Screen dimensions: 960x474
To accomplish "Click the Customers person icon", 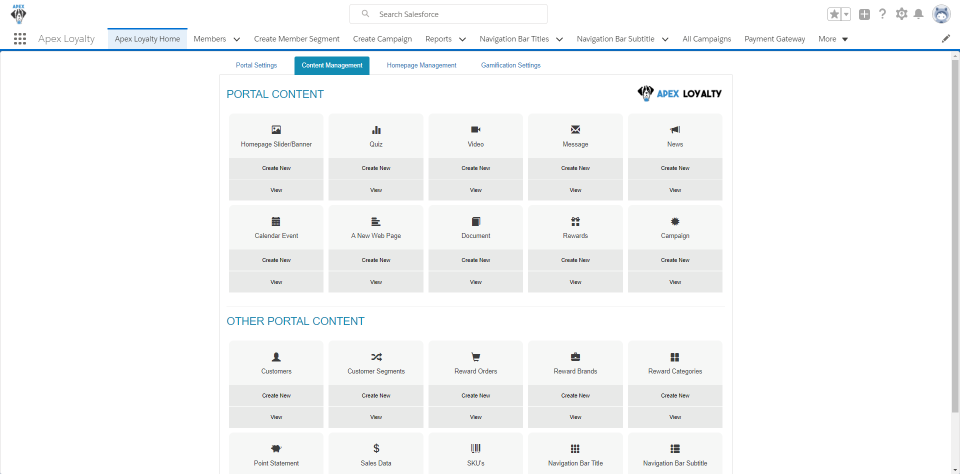I will click(x=276, y=357).
